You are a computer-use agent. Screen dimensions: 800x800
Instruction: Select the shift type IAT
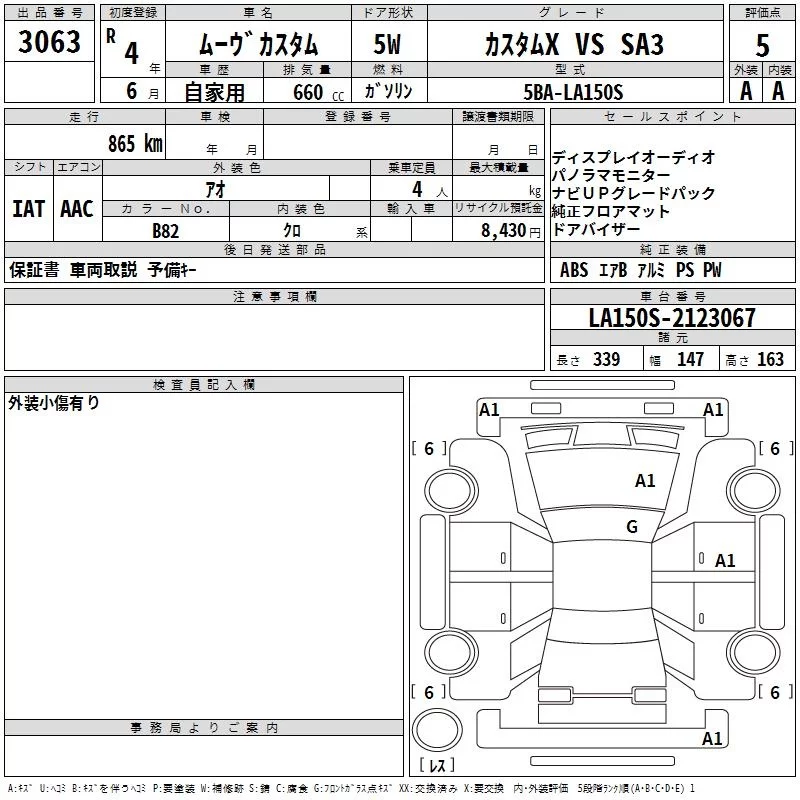[29, 209]
